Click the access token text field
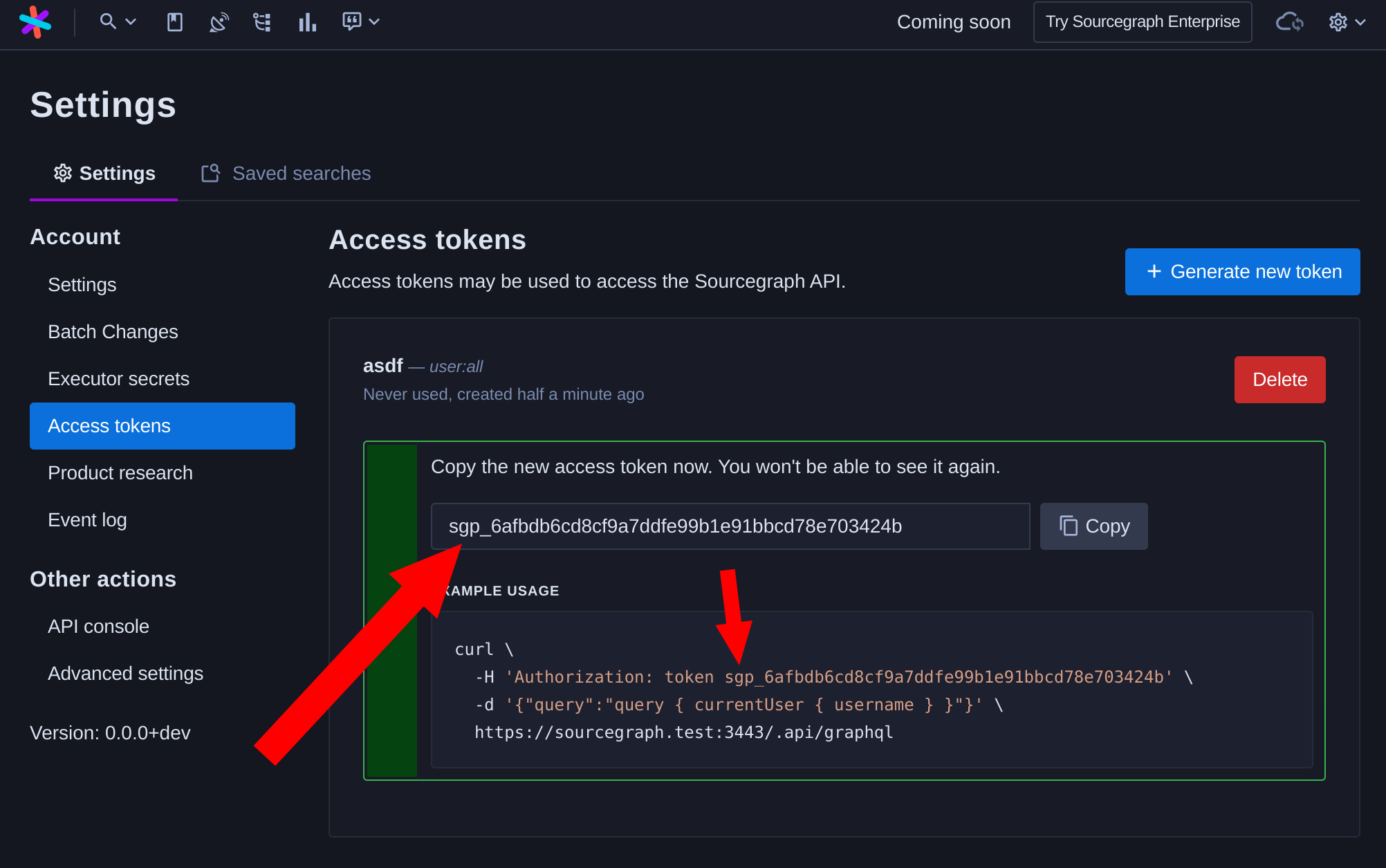The height and width of the screenshot is (868, 1386). pyautogui.click(x=730, y=526)
